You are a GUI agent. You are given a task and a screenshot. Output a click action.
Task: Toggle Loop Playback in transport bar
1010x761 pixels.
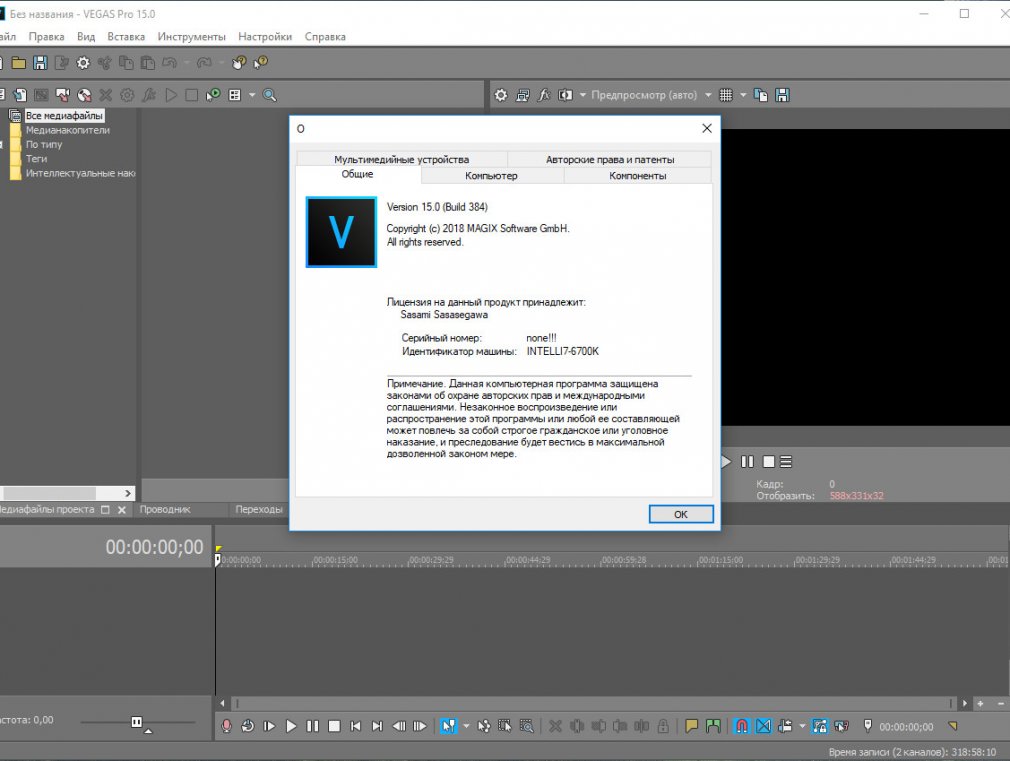tap(247, 726)
